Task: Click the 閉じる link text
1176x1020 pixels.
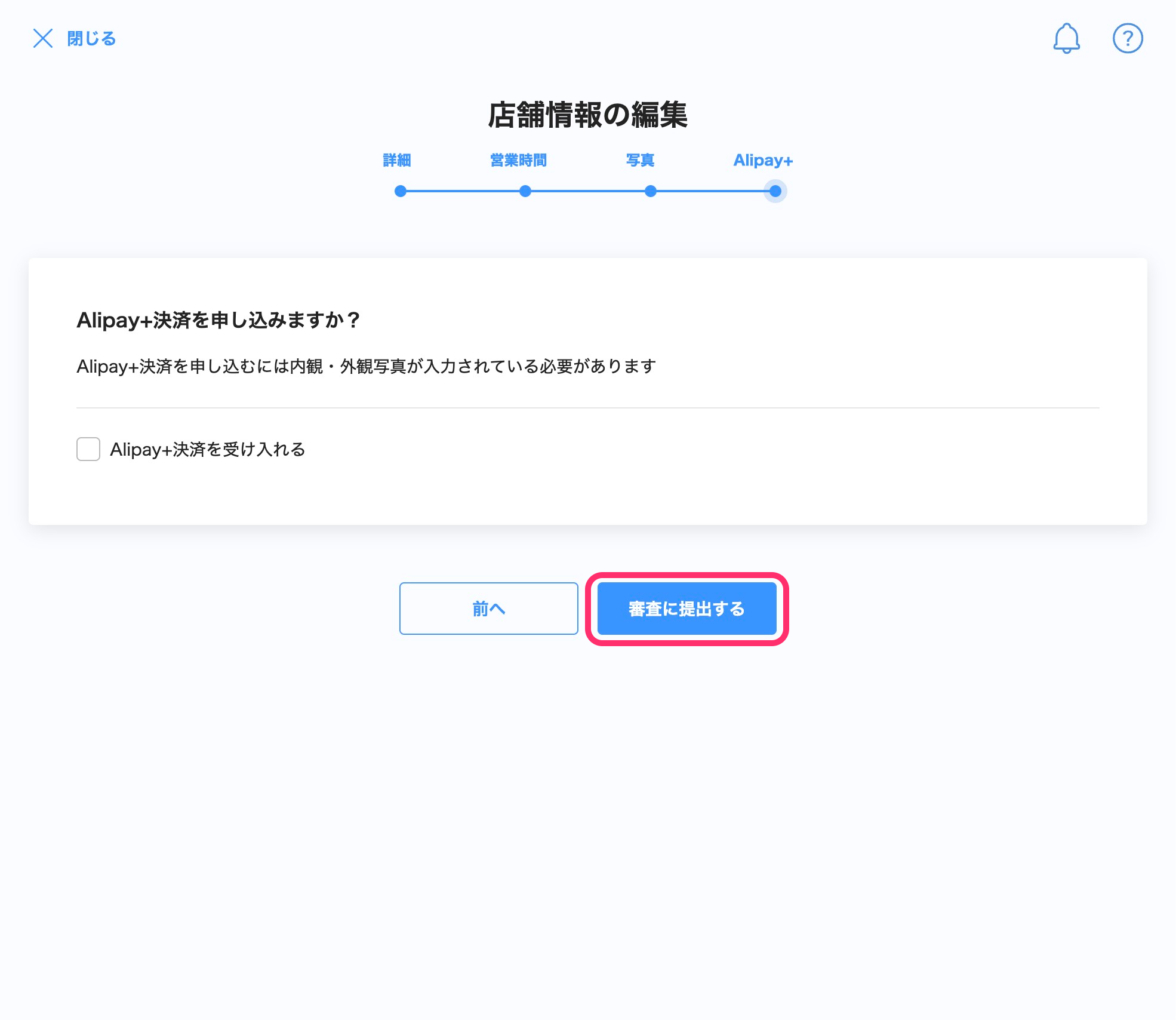Action: click(x=91, y=39)
